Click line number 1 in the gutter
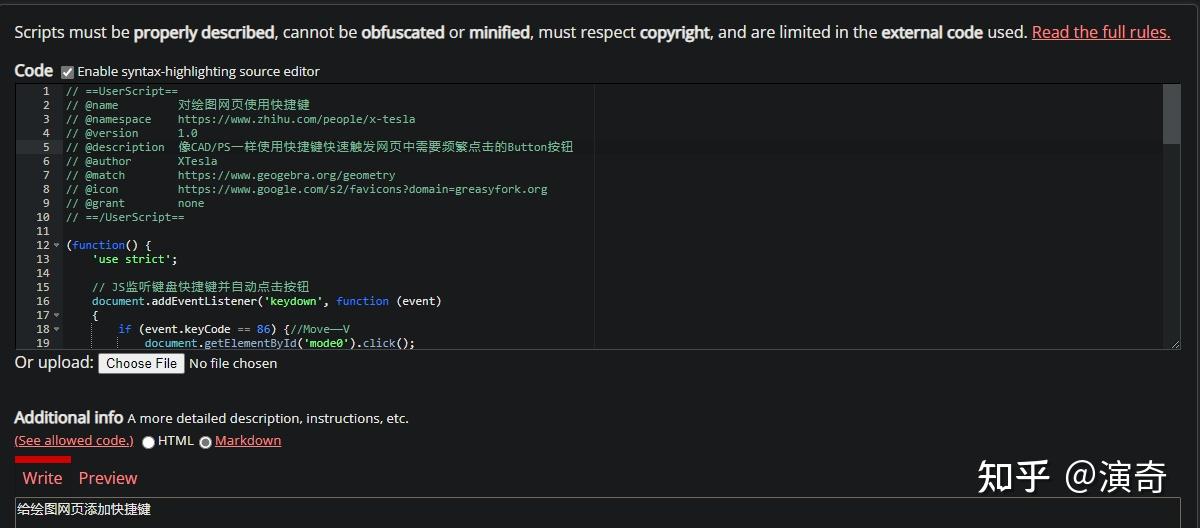This screenshot has width=1200, height=528. 46,91
